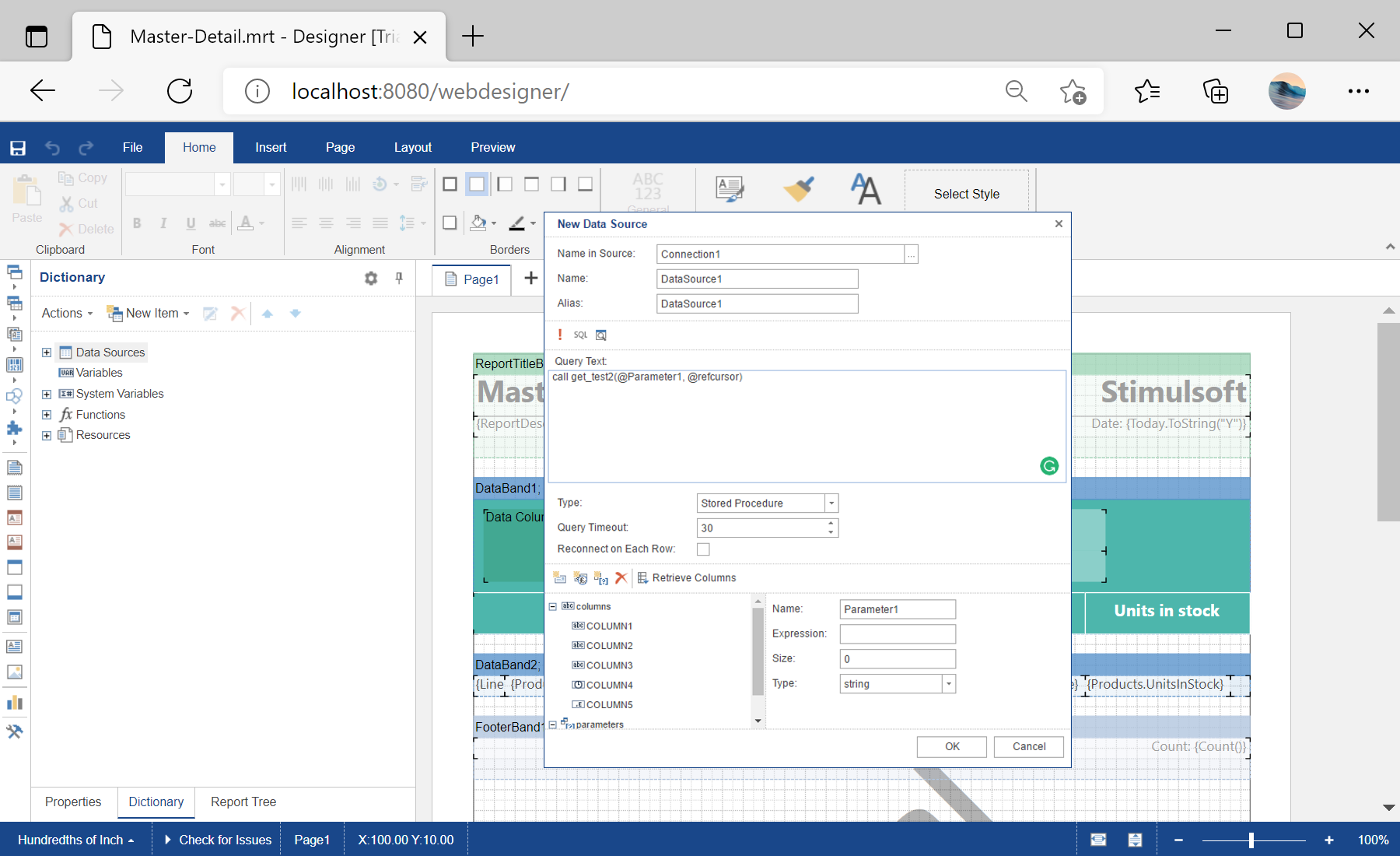Run the SQL query in the Query Text editor
1400x856 pixels.
[x=561, y=335]
